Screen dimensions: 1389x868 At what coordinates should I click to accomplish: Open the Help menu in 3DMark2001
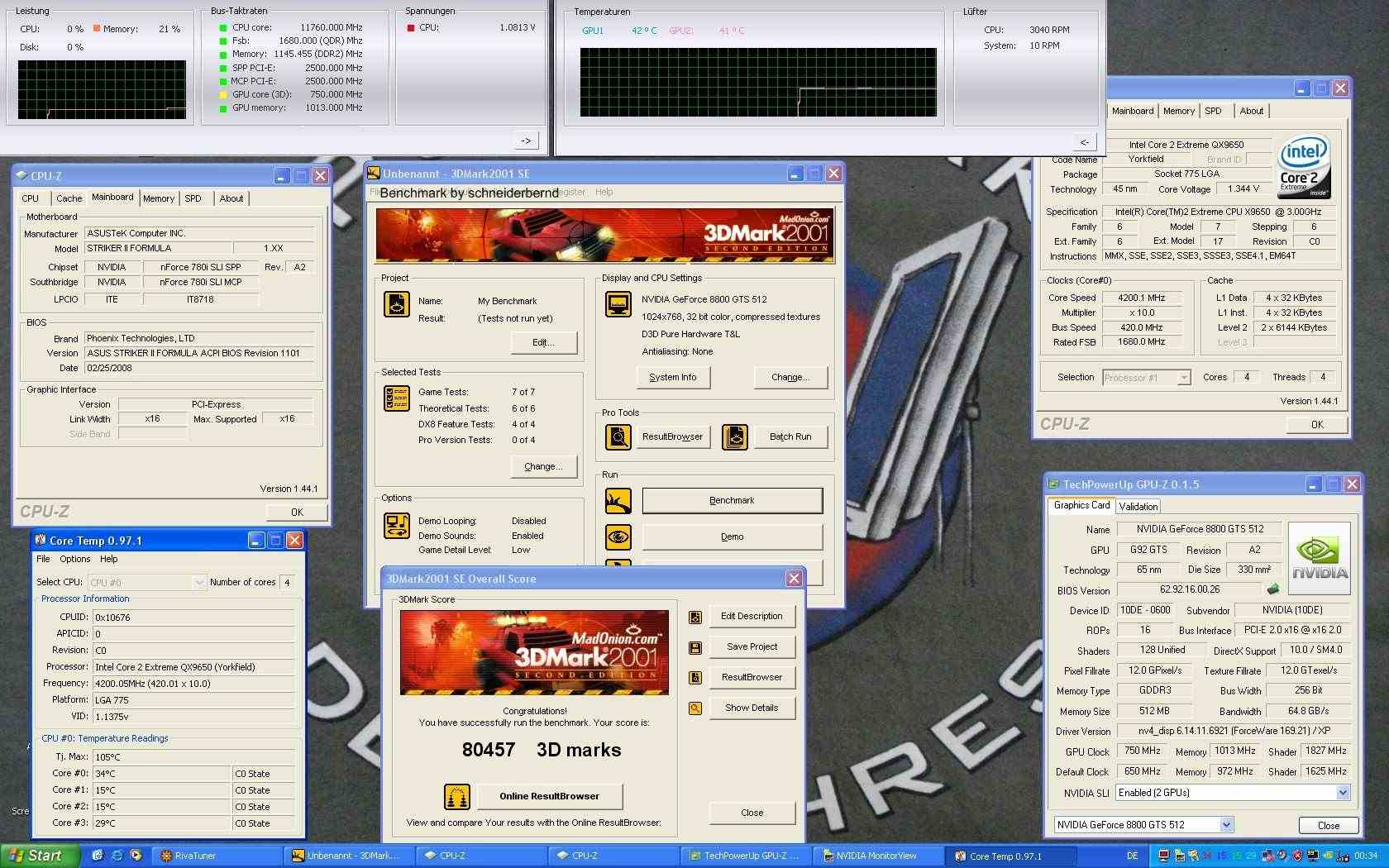pyautogui.click(x=604, y=192)
